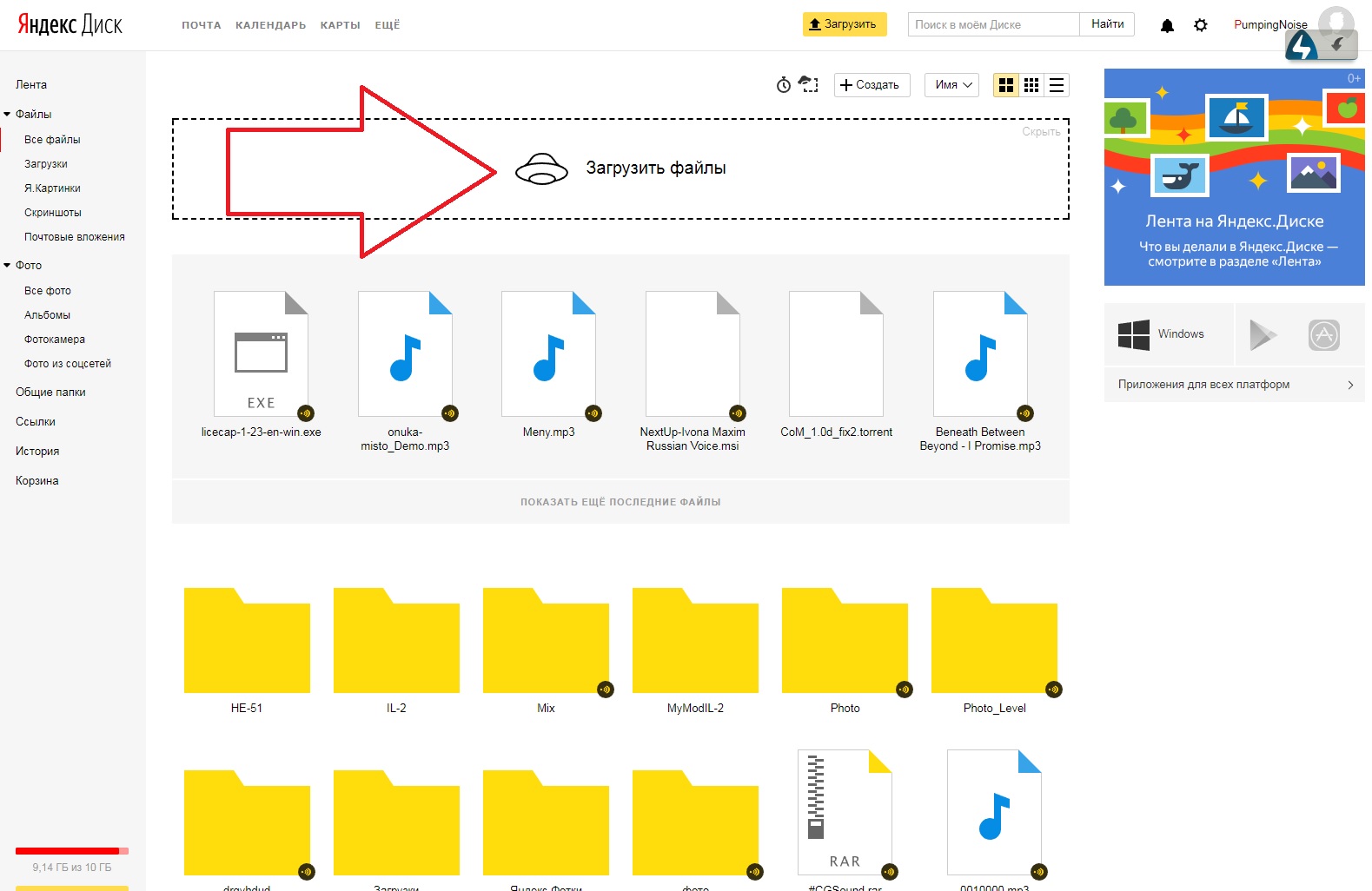Open the notifications bell
1372x891 pixels.
tap(1167, 25)
